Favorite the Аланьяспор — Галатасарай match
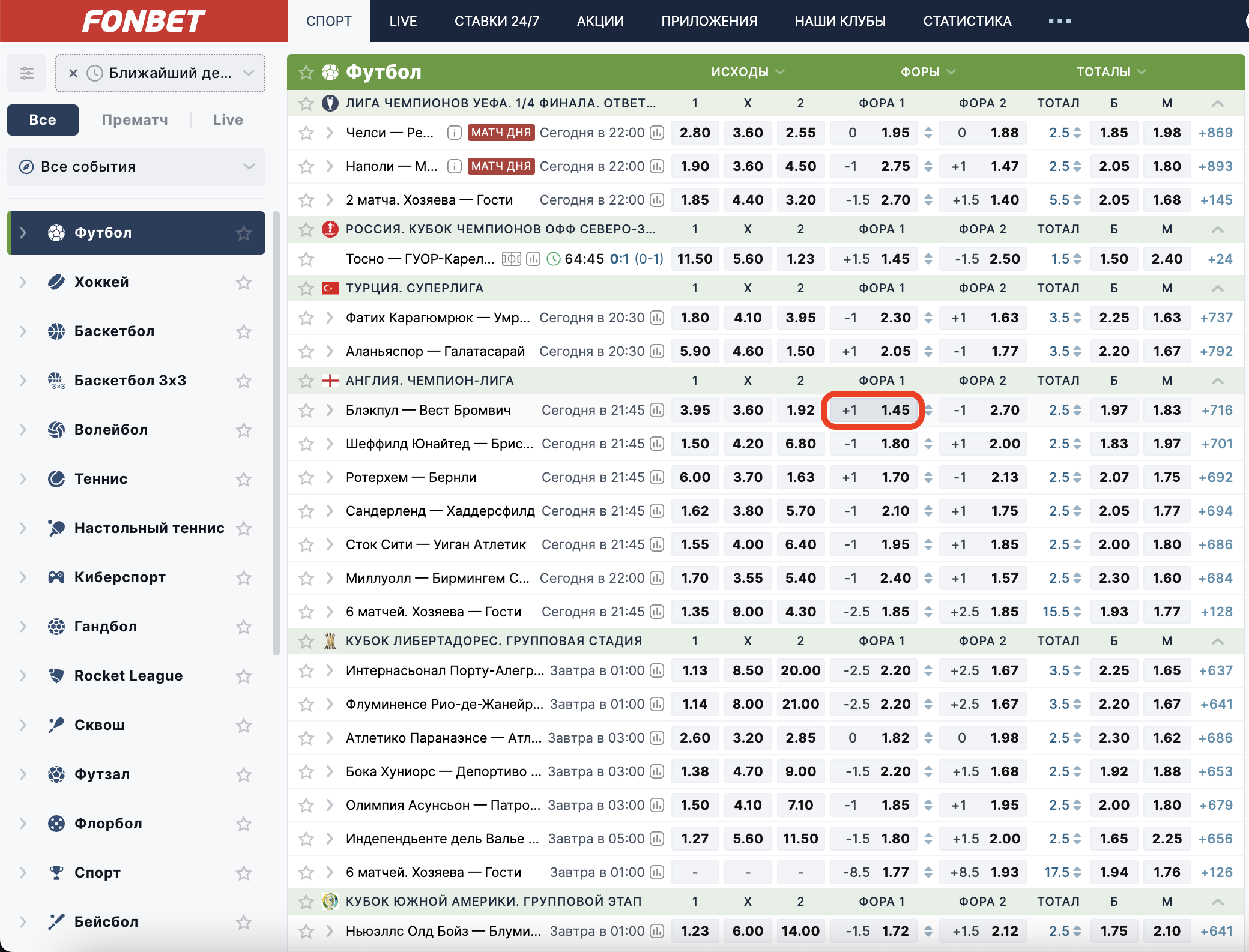 pos(306,351)
